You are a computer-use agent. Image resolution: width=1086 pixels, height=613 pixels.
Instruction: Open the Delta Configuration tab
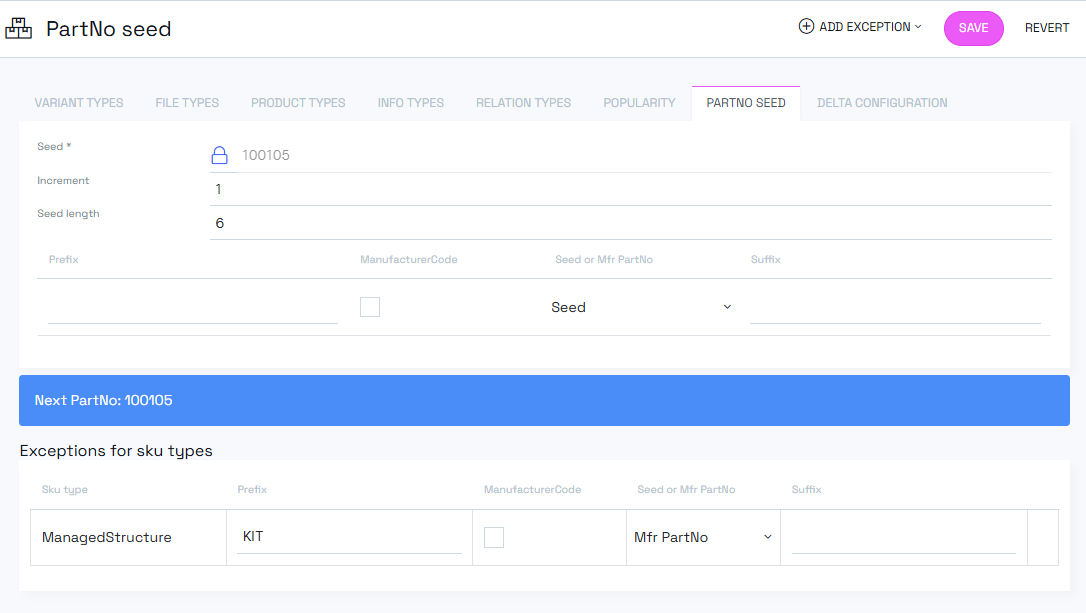pyautogui.click(x=882, y=103)
